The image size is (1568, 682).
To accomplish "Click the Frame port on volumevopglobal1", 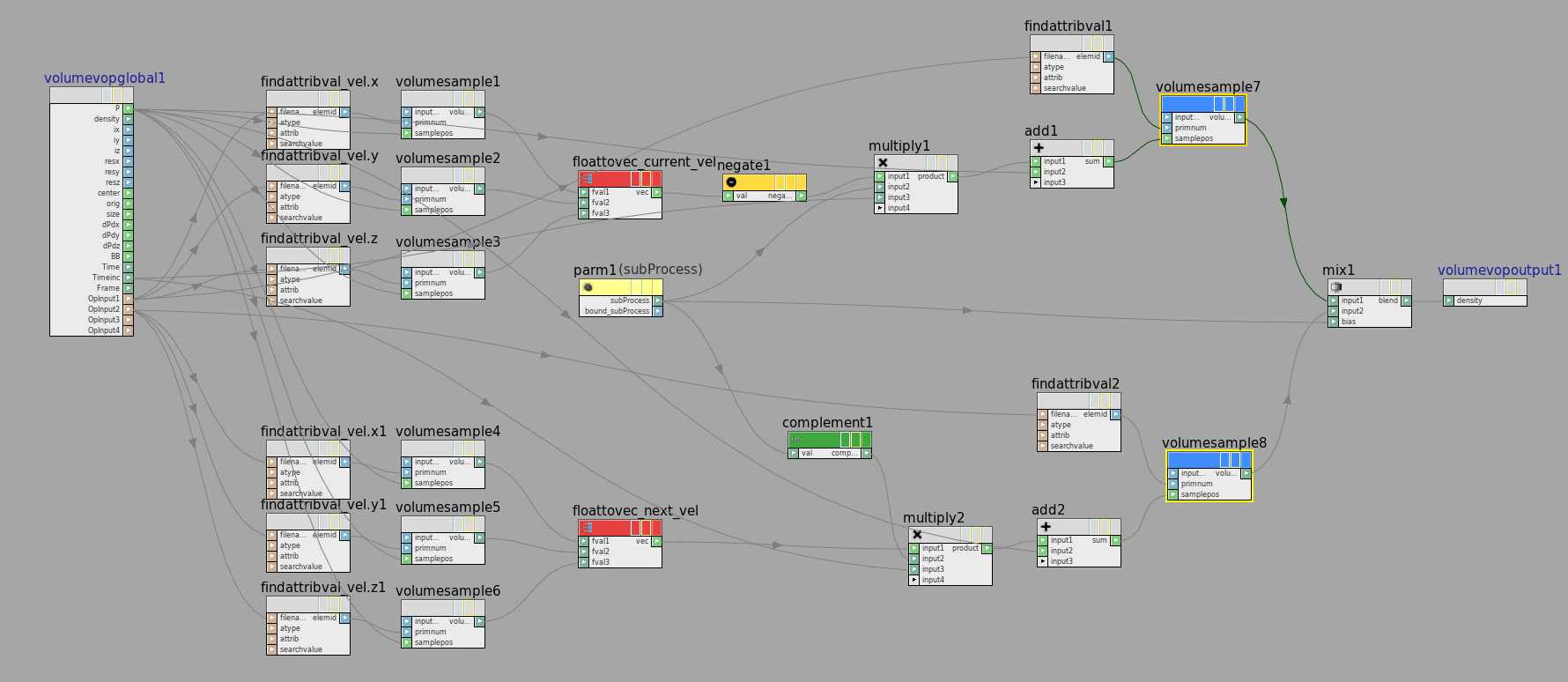I will tap(129, 288).
